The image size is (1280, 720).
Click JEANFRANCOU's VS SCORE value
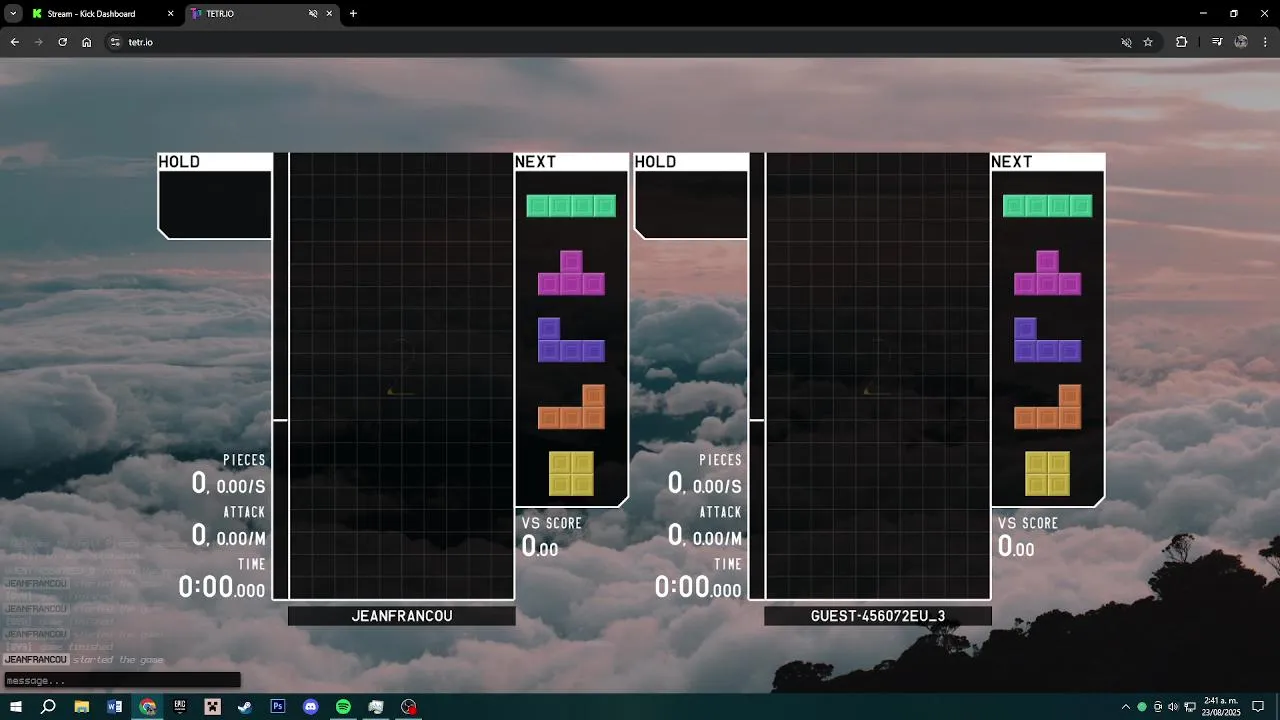(x=540, y=547)
